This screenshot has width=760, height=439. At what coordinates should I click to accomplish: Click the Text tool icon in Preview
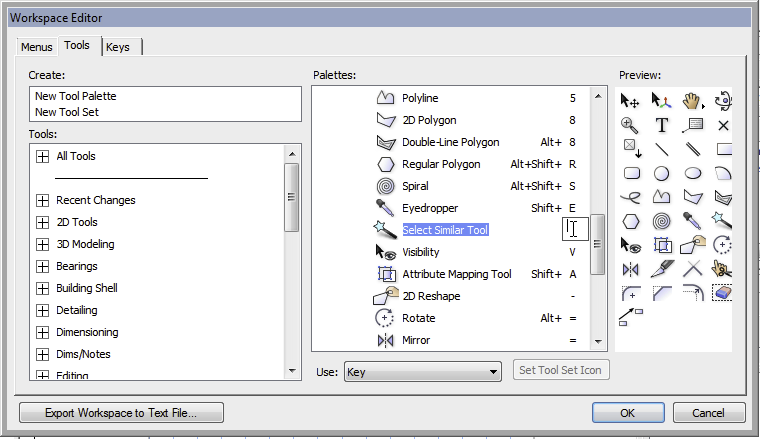point(662,125)
